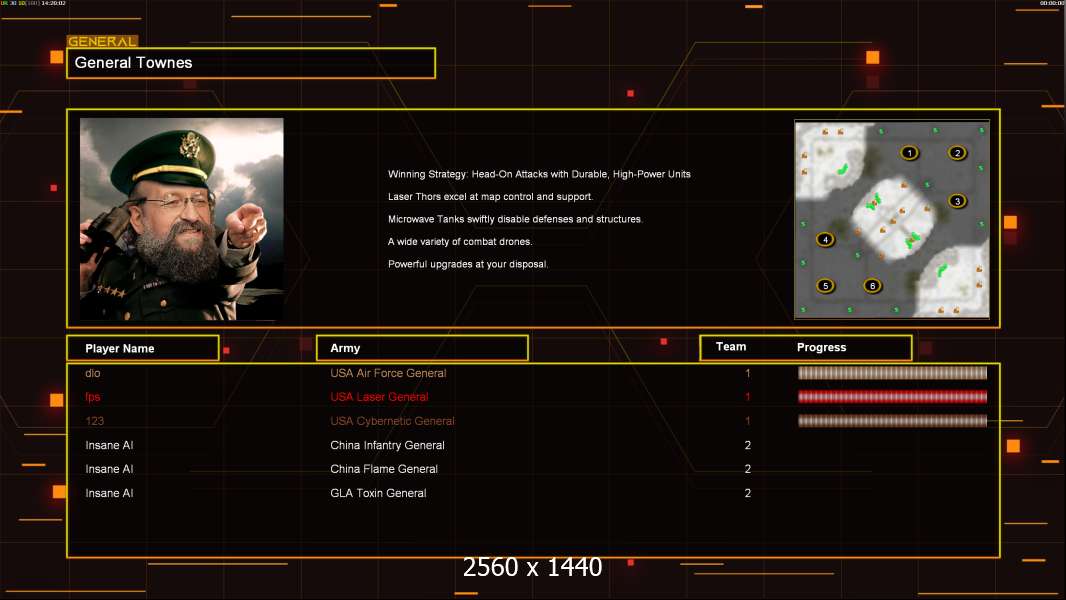Click start position marker 1 on minimap
The width and height of the screenshot is (1066, 600).
tap(910, 153)
